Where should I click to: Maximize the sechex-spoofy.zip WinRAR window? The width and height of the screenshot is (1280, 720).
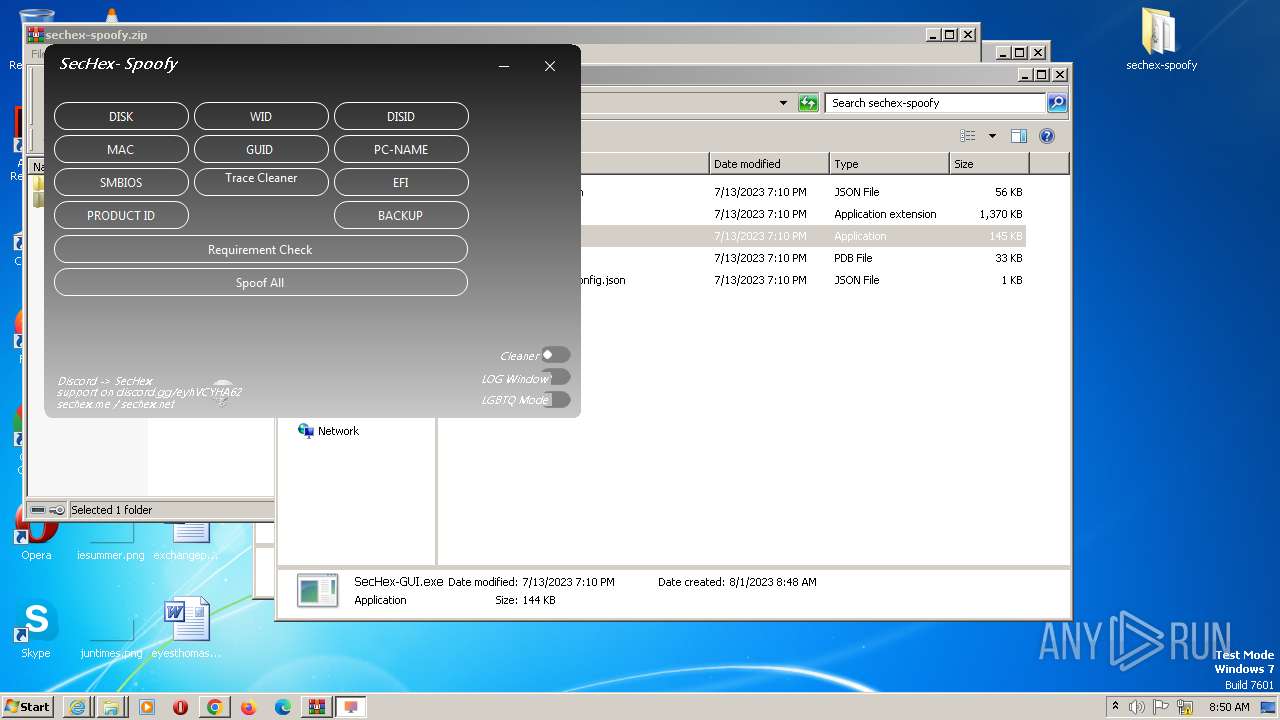click(949, 34)
